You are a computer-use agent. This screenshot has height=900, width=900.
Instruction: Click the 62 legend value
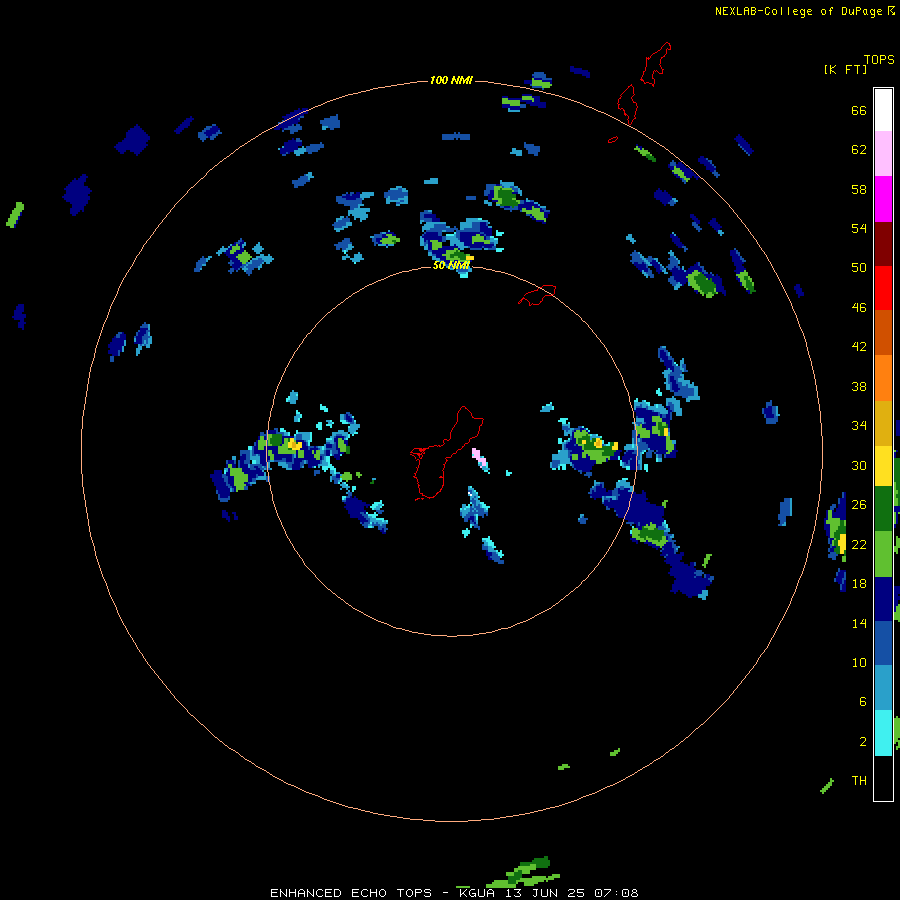[859, 150]
